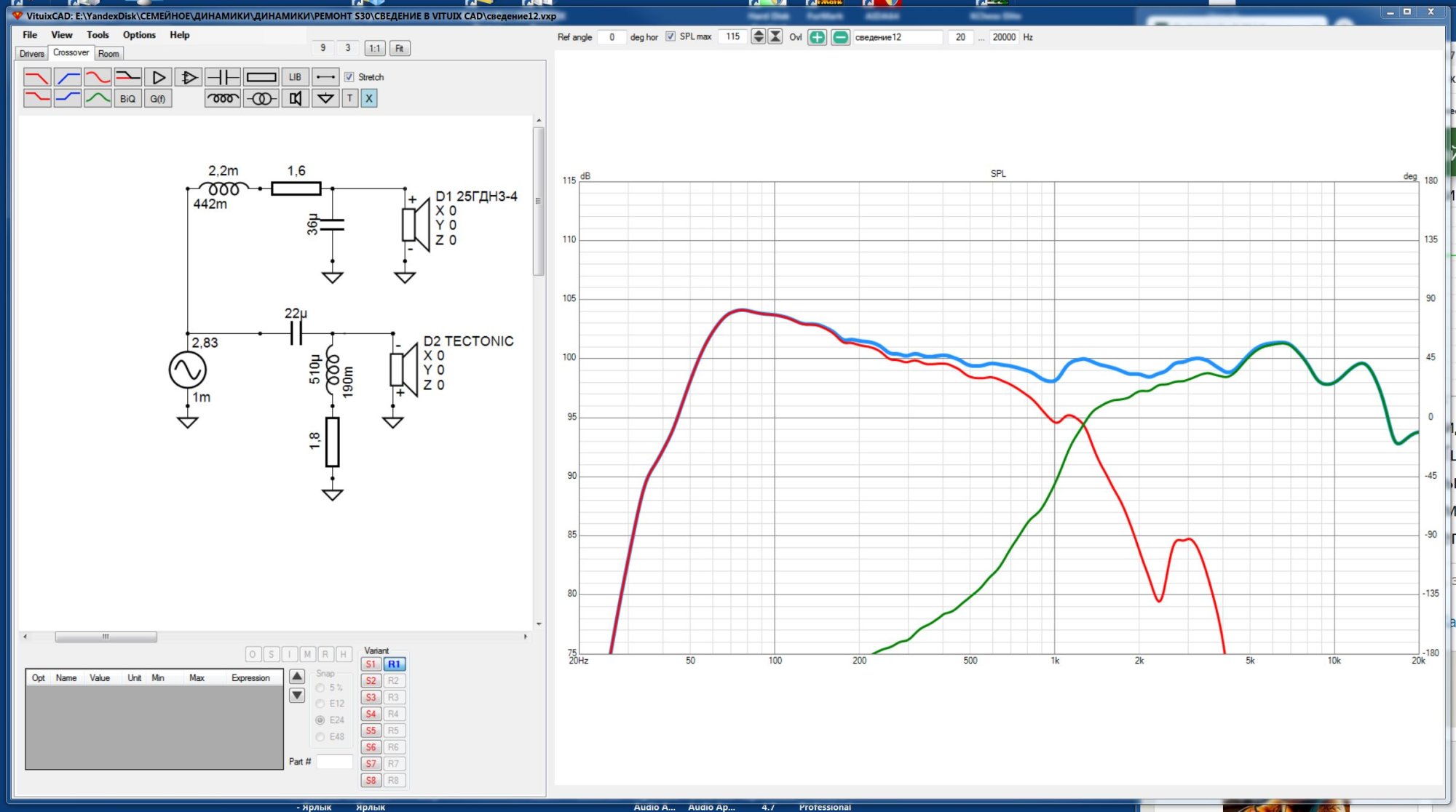This screenshot has width=1456, height=812.
Task: Click the SPL scale up/down stepper
Action: pos(758,36)
